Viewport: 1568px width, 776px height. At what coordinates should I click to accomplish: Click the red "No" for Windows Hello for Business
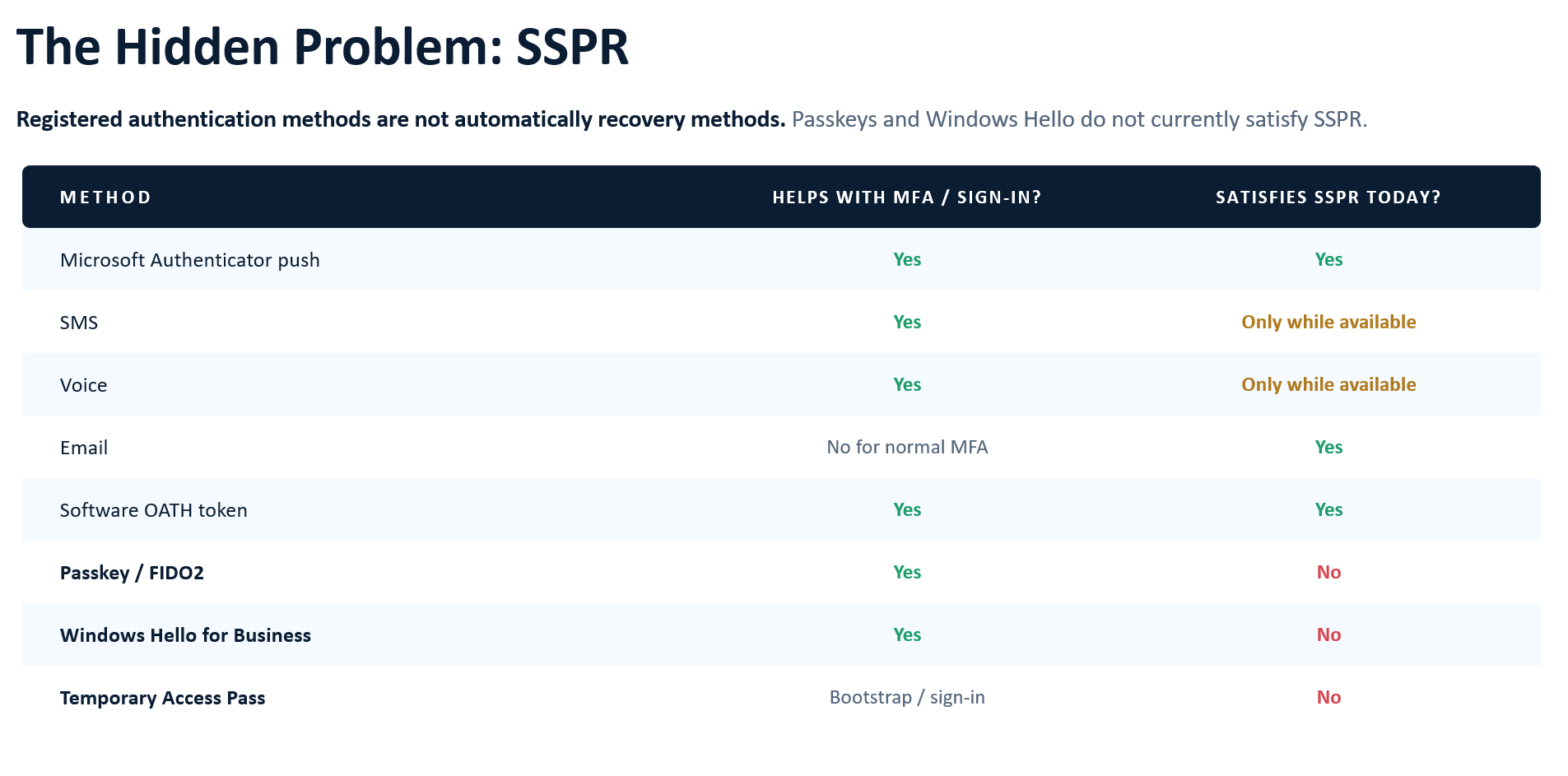[1328, 634]
